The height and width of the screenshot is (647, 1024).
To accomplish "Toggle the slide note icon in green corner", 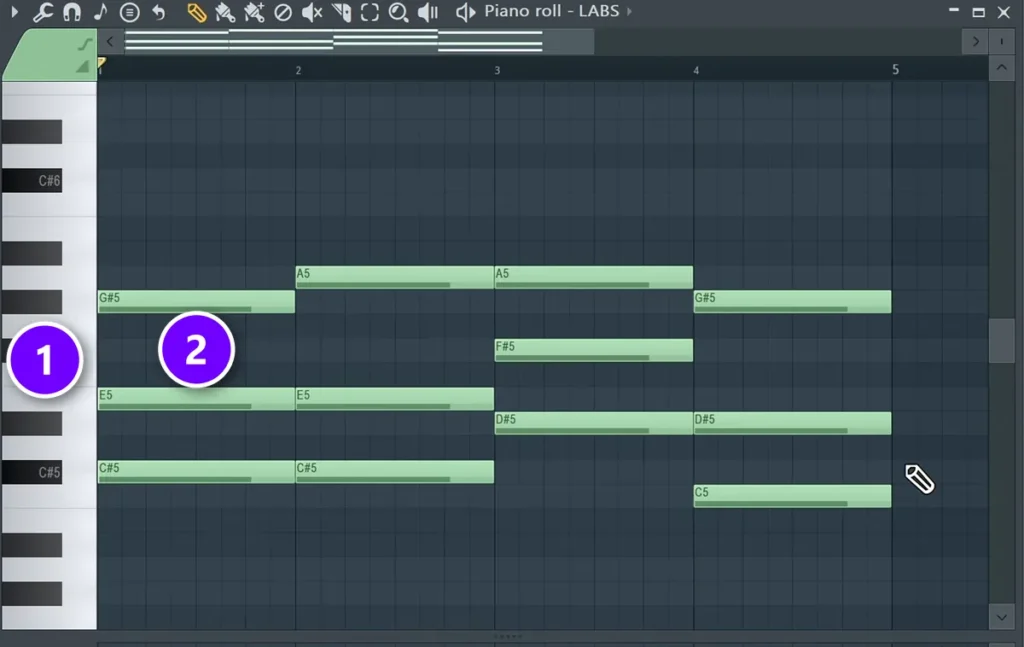I will pos(84,44).
